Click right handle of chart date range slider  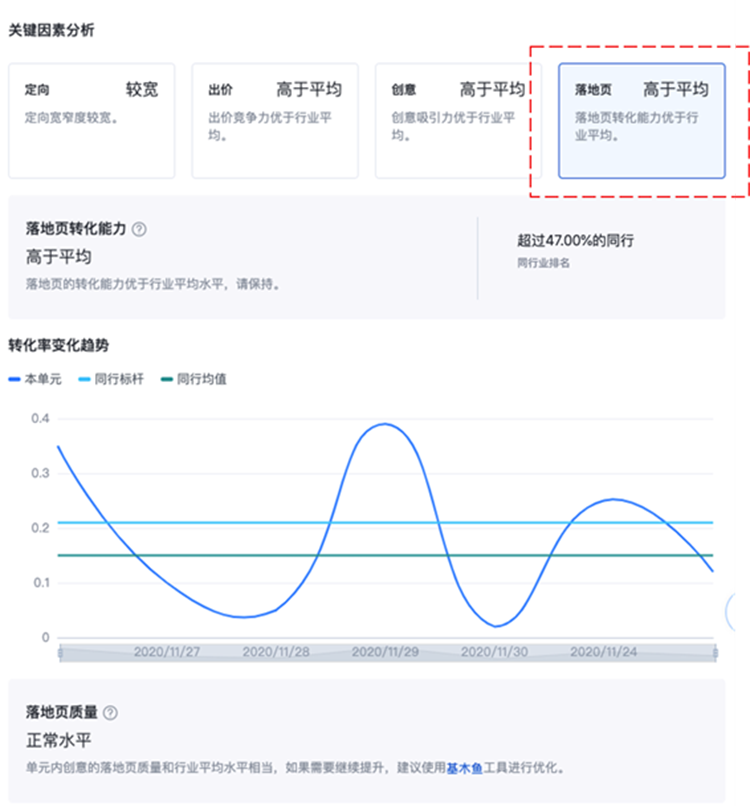pyautogui.click(x=714, y=652)
